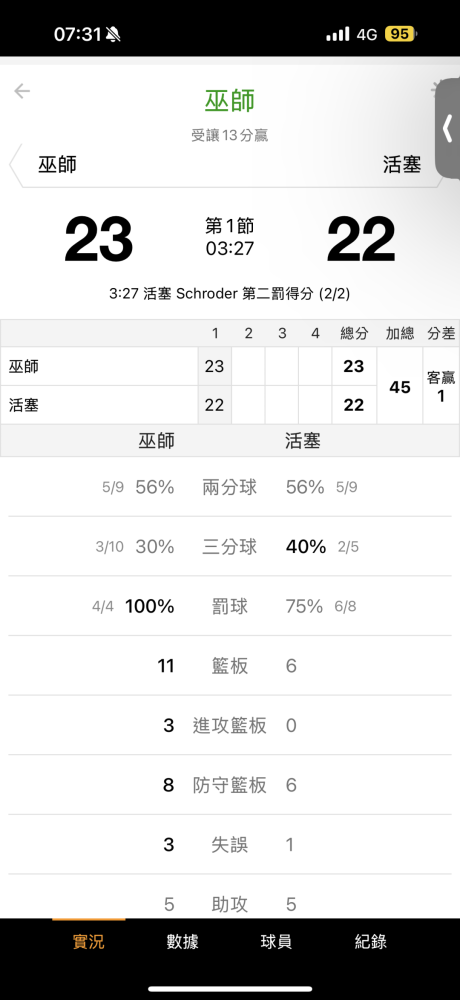Tap the green 巫師 title heading
460x1000 pixels.
[x=230, y=101]
